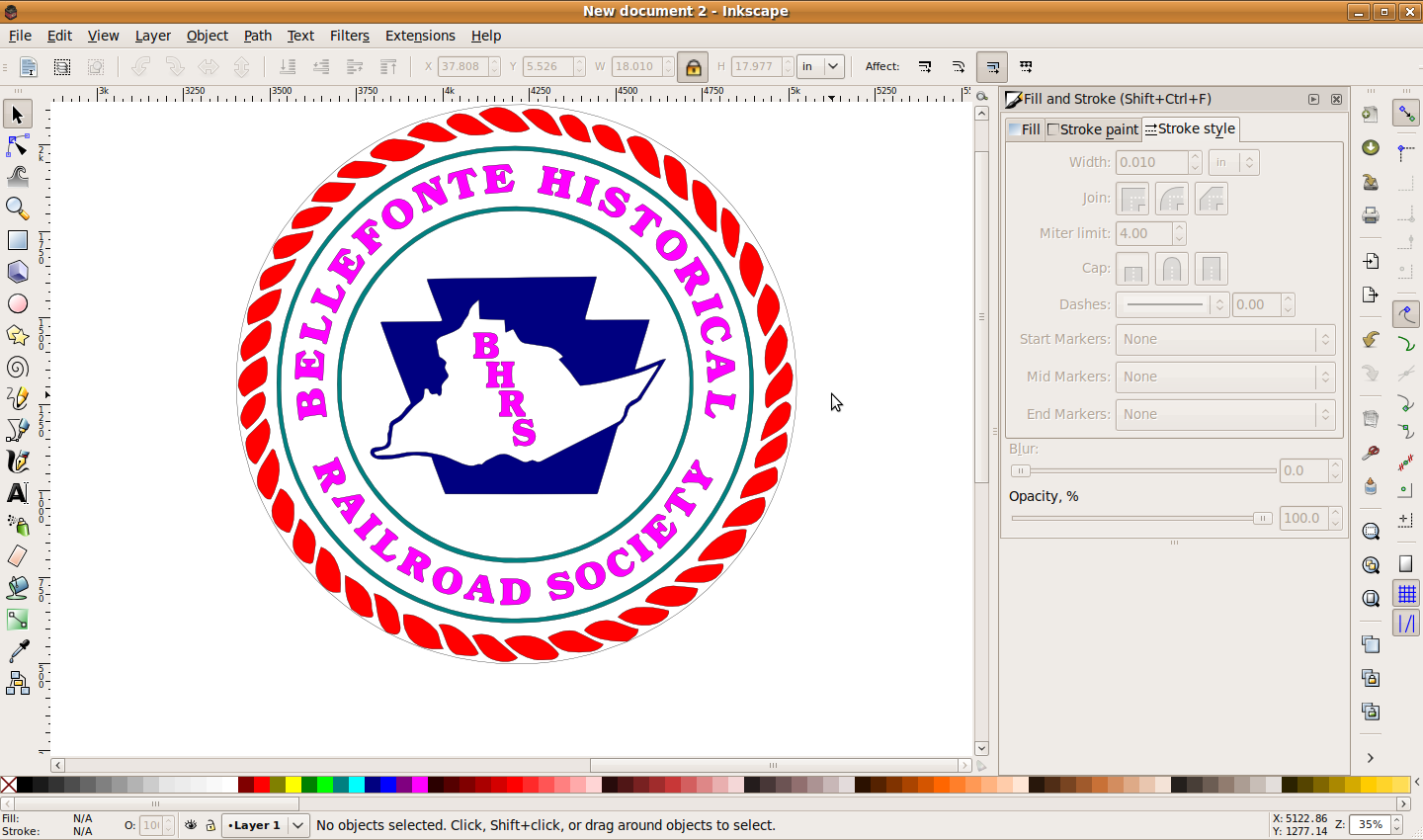This screenshot has height=840, width=1423.
Task: Choose the Round cap button
Action: (1172, 269)
